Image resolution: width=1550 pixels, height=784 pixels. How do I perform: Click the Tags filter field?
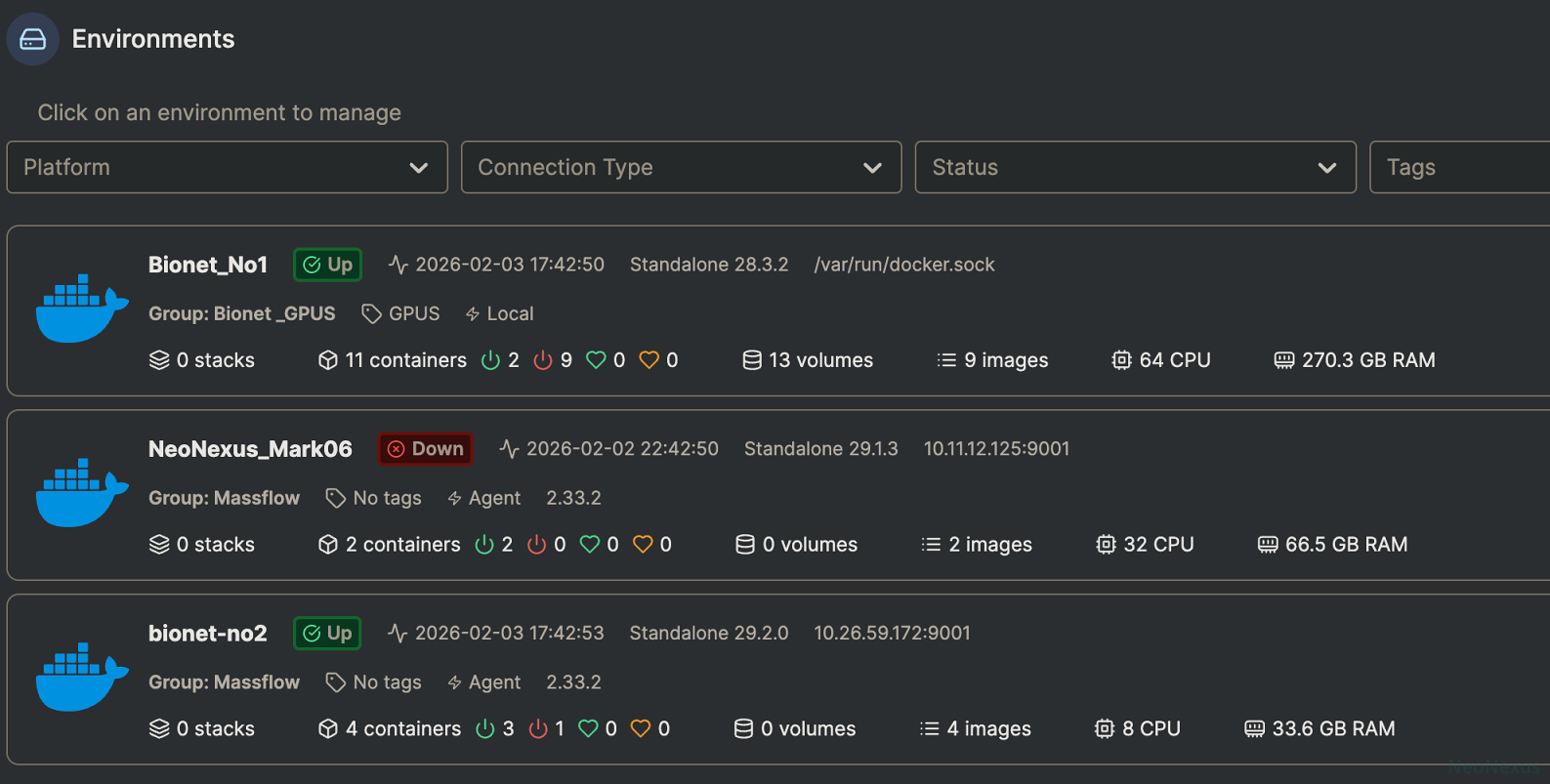pyautogui.click(x=1458, y=167)
